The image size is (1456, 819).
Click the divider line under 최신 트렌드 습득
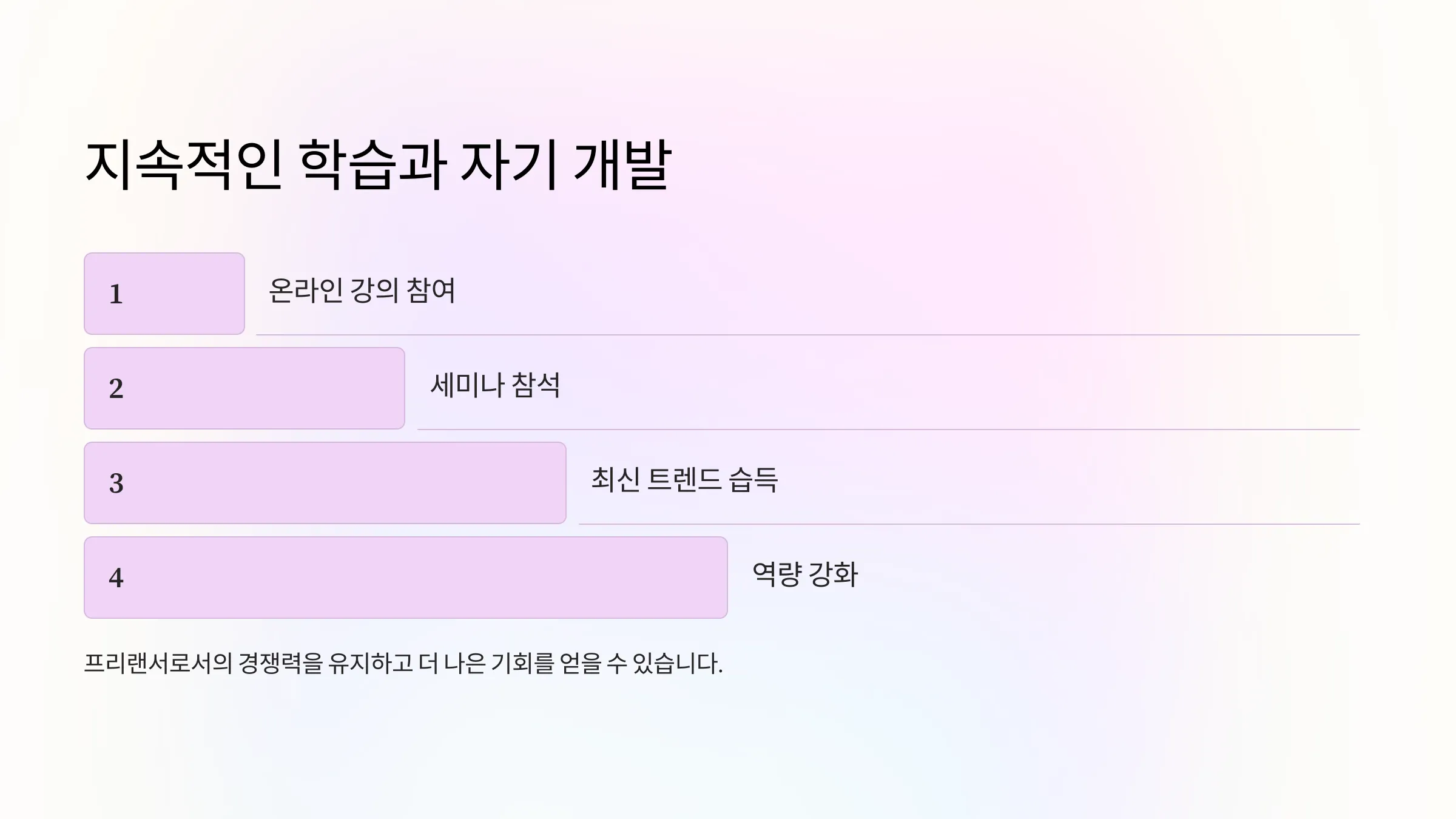pos(969,524)
